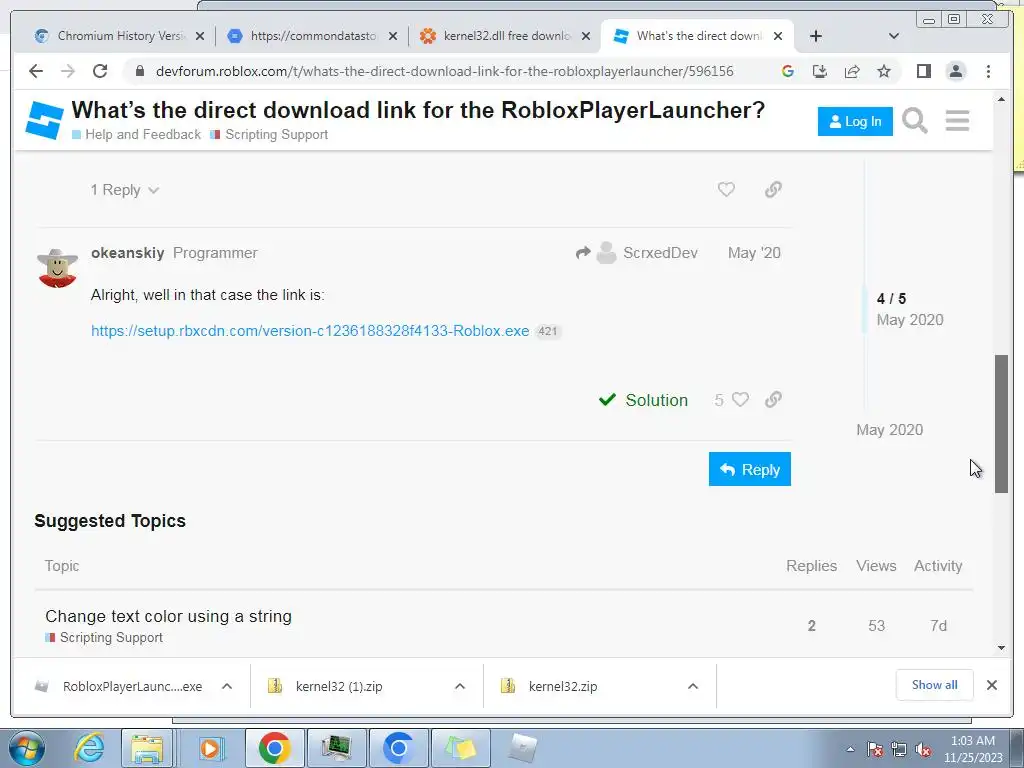Viewport: 1024px width, 768px height.
Task: Click the site padlock icon
Action: pos(139,71)
